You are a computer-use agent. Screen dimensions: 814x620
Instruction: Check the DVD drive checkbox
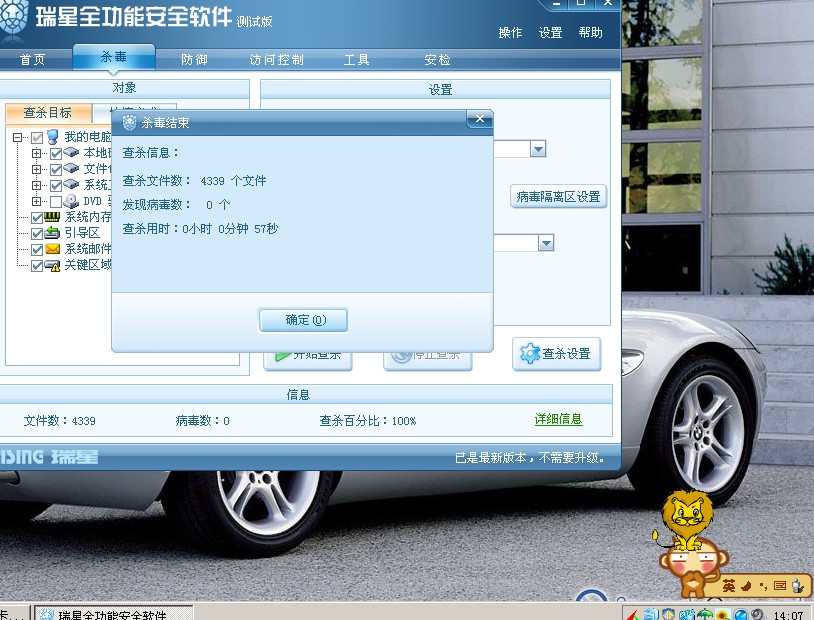tap(56, 201)
